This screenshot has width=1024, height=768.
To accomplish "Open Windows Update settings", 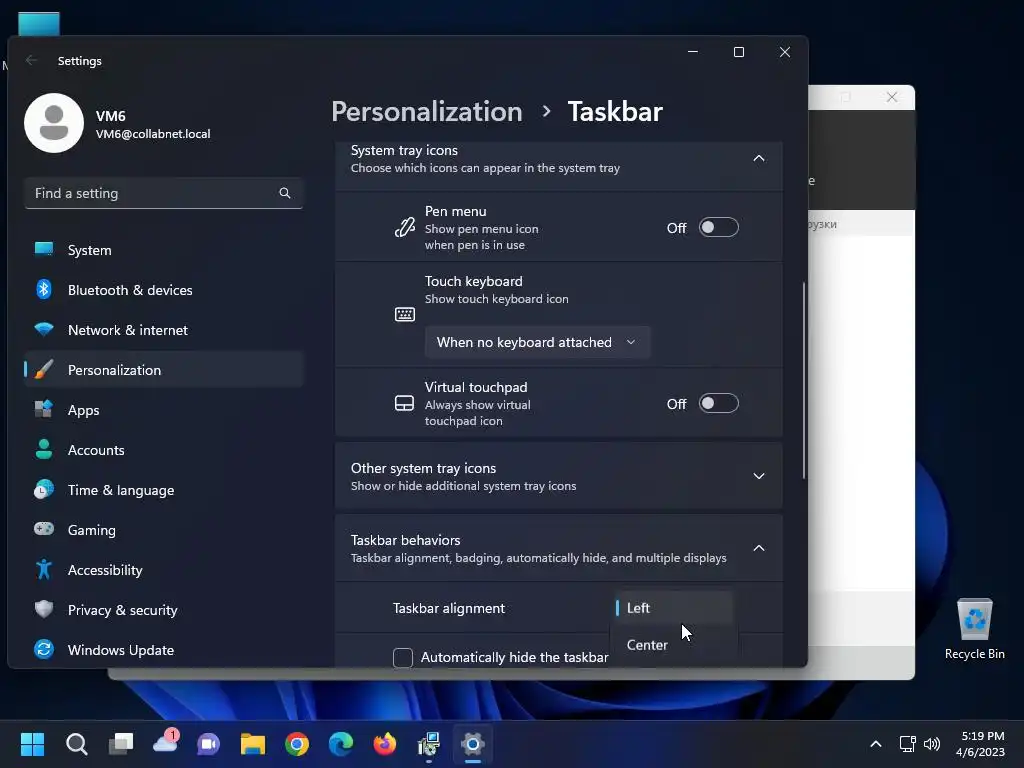I will point(164,650).
